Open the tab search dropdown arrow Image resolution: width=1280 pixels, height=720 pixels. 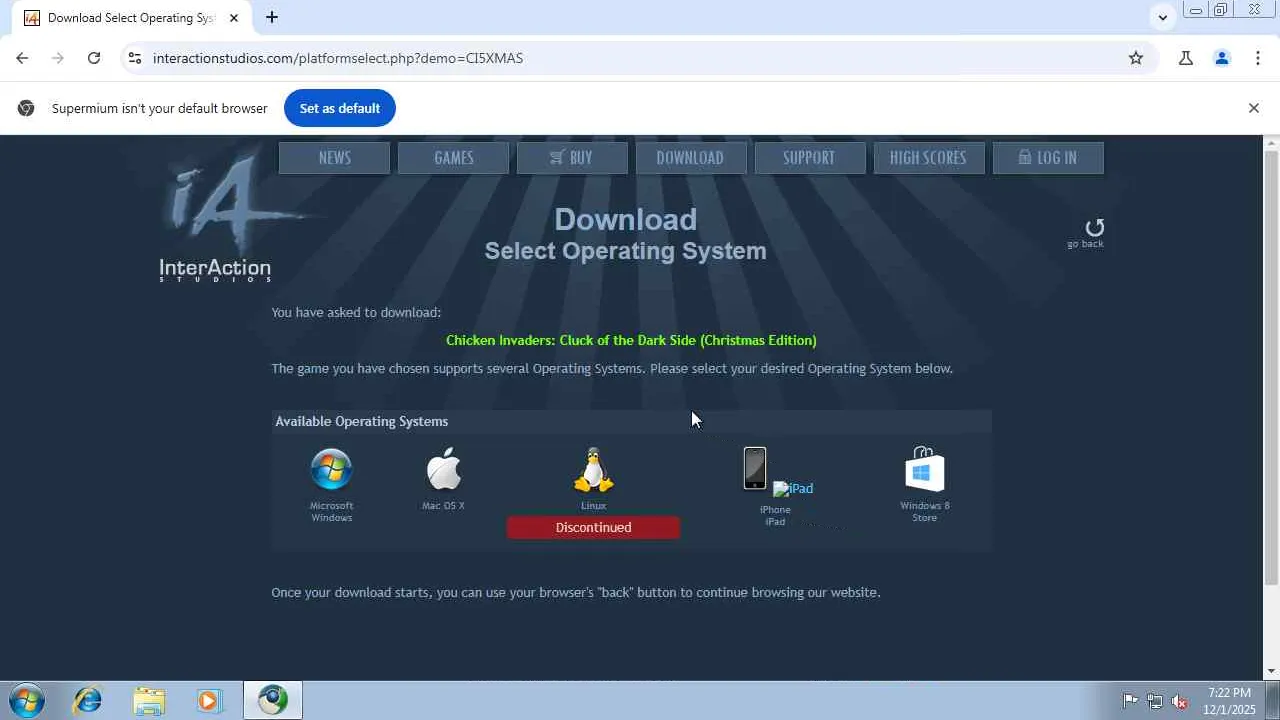1162,17
